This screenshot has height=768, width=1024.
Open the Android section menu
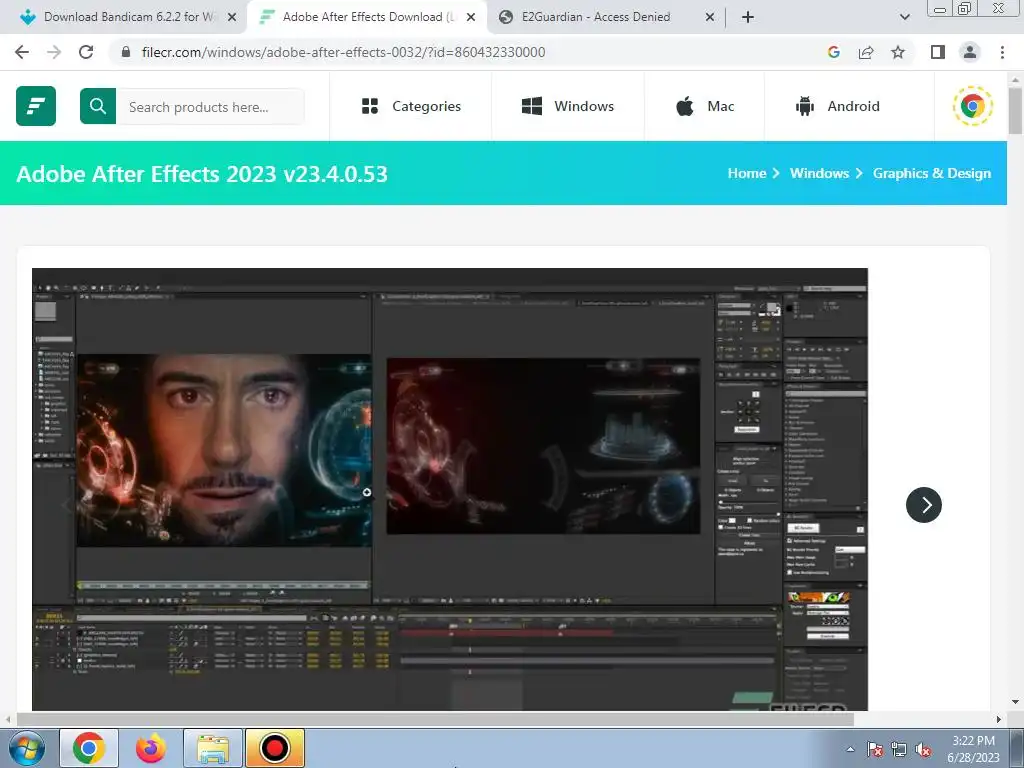(x=837, y=106)
